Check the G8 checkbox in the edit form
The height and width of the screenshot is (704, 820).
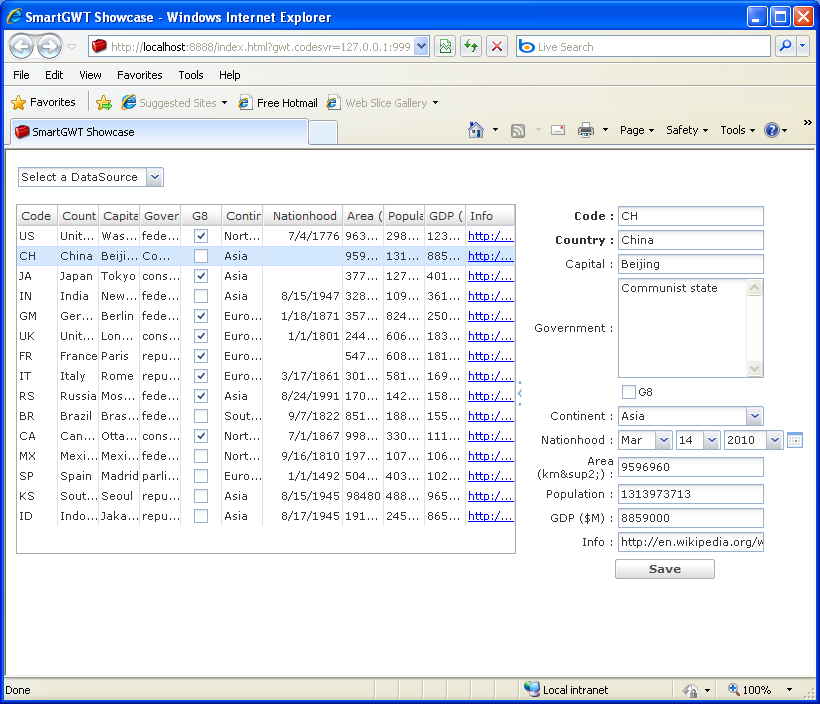[x=629, y=392]
